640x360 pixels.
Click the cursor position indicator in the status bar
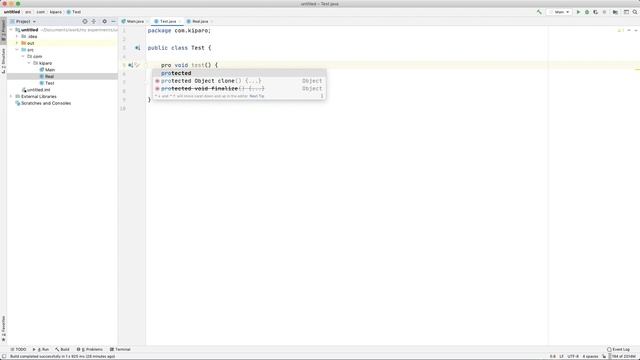tap(553, 356)
